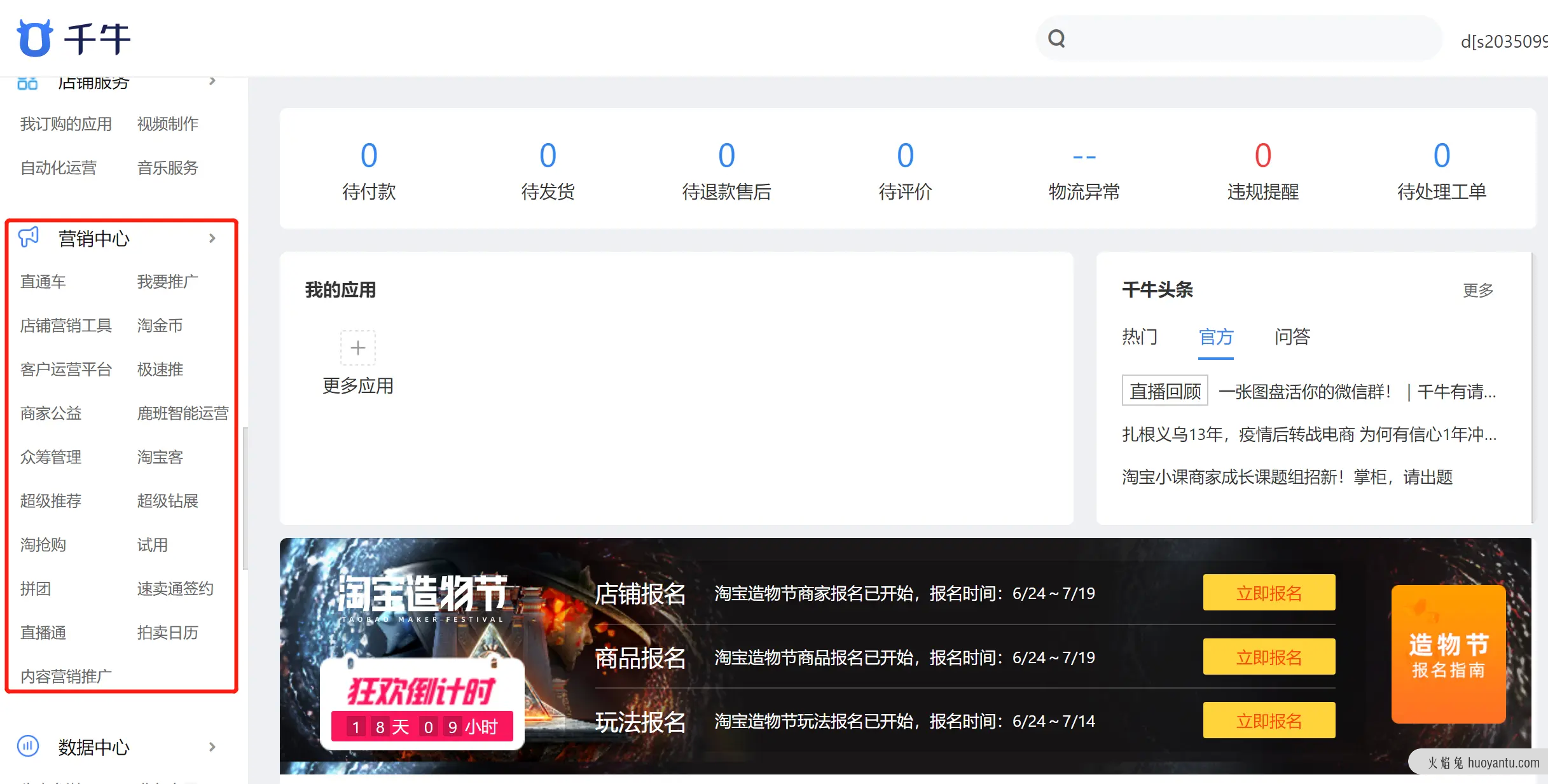
Task: Expand the 数据中心 chevron
Action: tap(212, 746)
